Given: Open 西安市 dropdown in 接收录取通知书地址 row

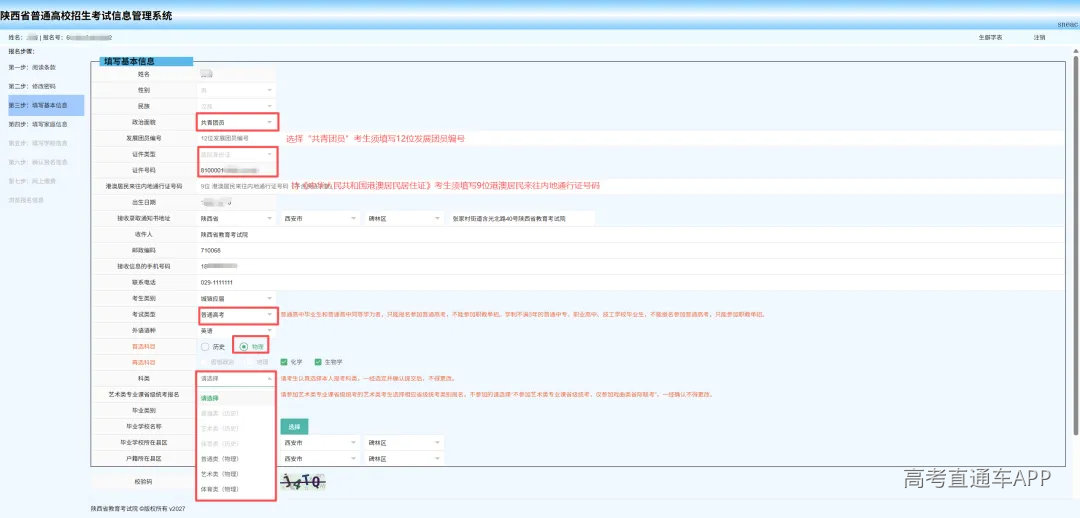Looking at the screenshot, I should point(320,218).
